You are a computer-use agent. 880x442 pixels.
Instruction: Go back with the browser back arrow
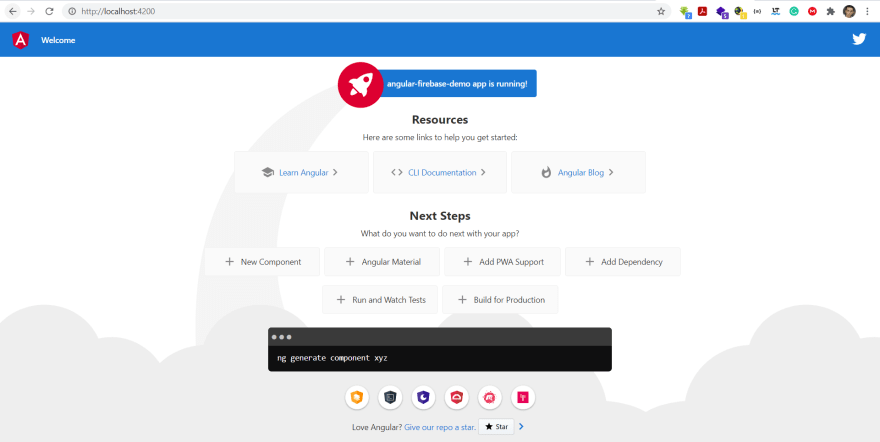coord(12,11)
